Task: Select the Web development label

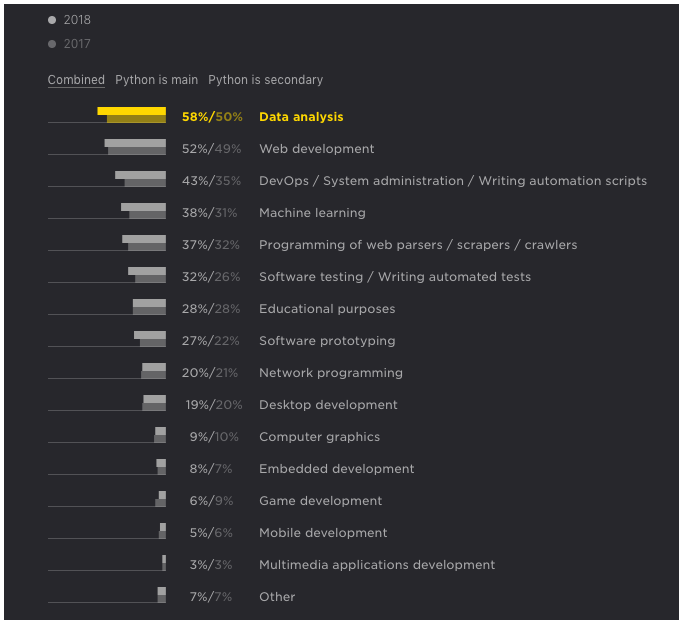Action: [x=317, y=149]
